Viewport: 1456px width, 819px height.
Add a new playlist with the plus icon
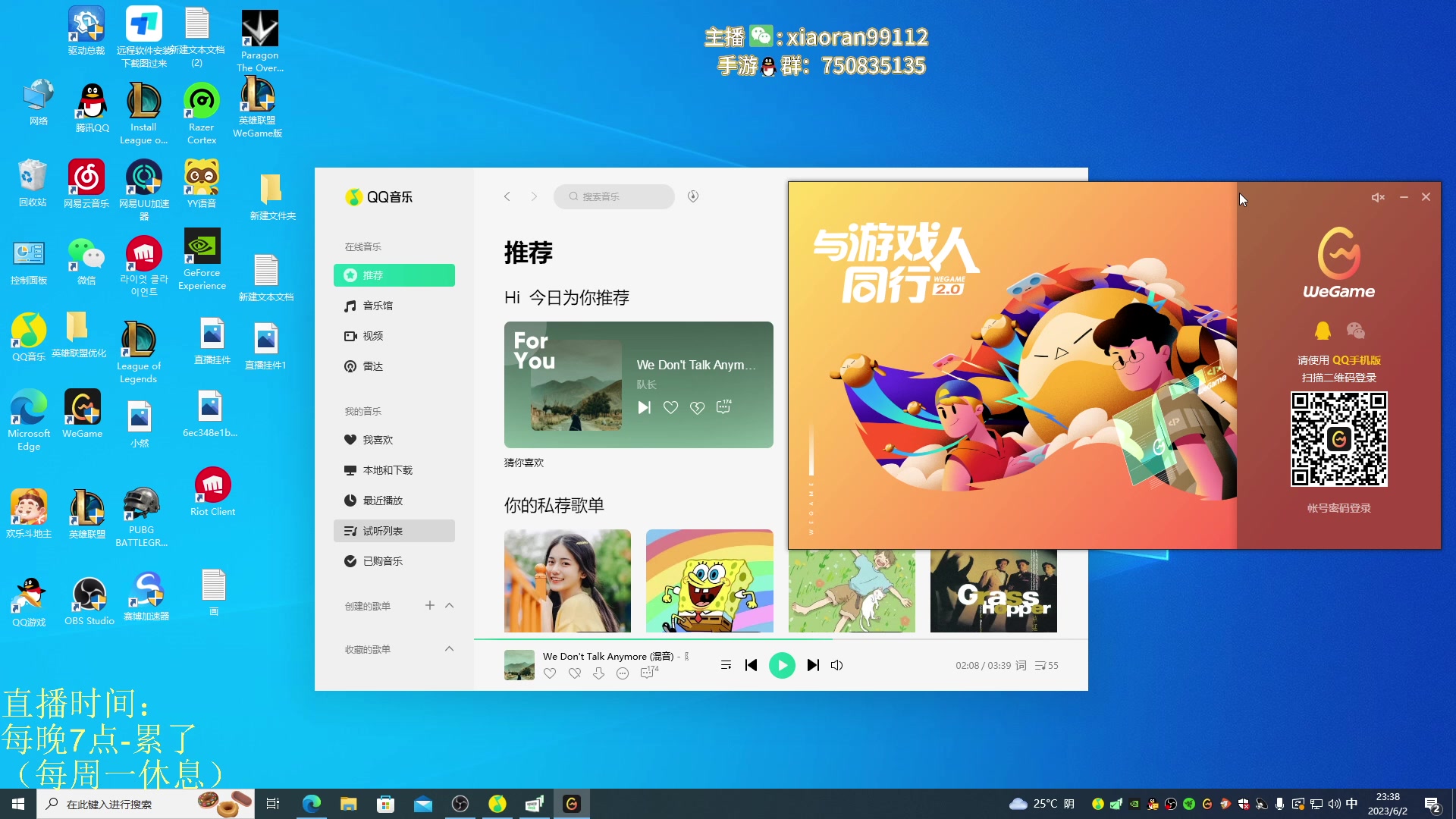(430, 605)
